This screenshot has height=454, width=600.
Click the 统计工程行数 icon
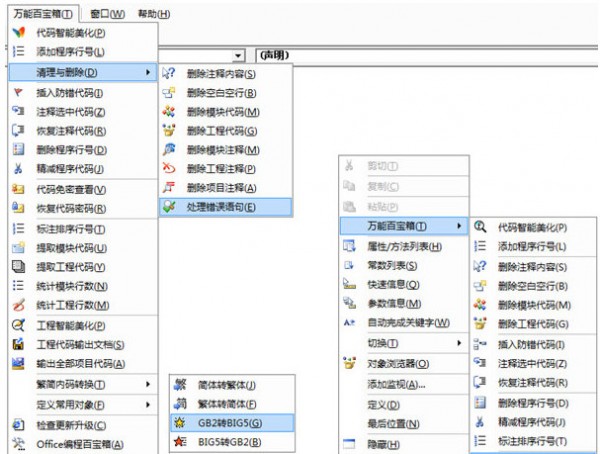click(x=17, y=304)
